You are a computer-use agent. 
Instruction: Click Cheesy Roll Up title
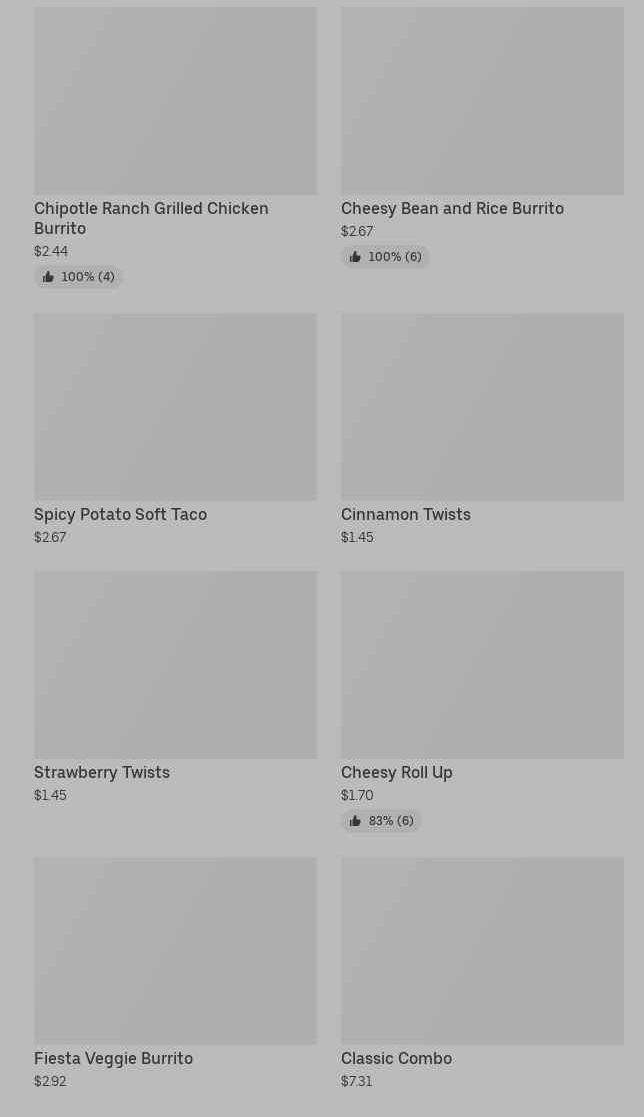[396, 773]
